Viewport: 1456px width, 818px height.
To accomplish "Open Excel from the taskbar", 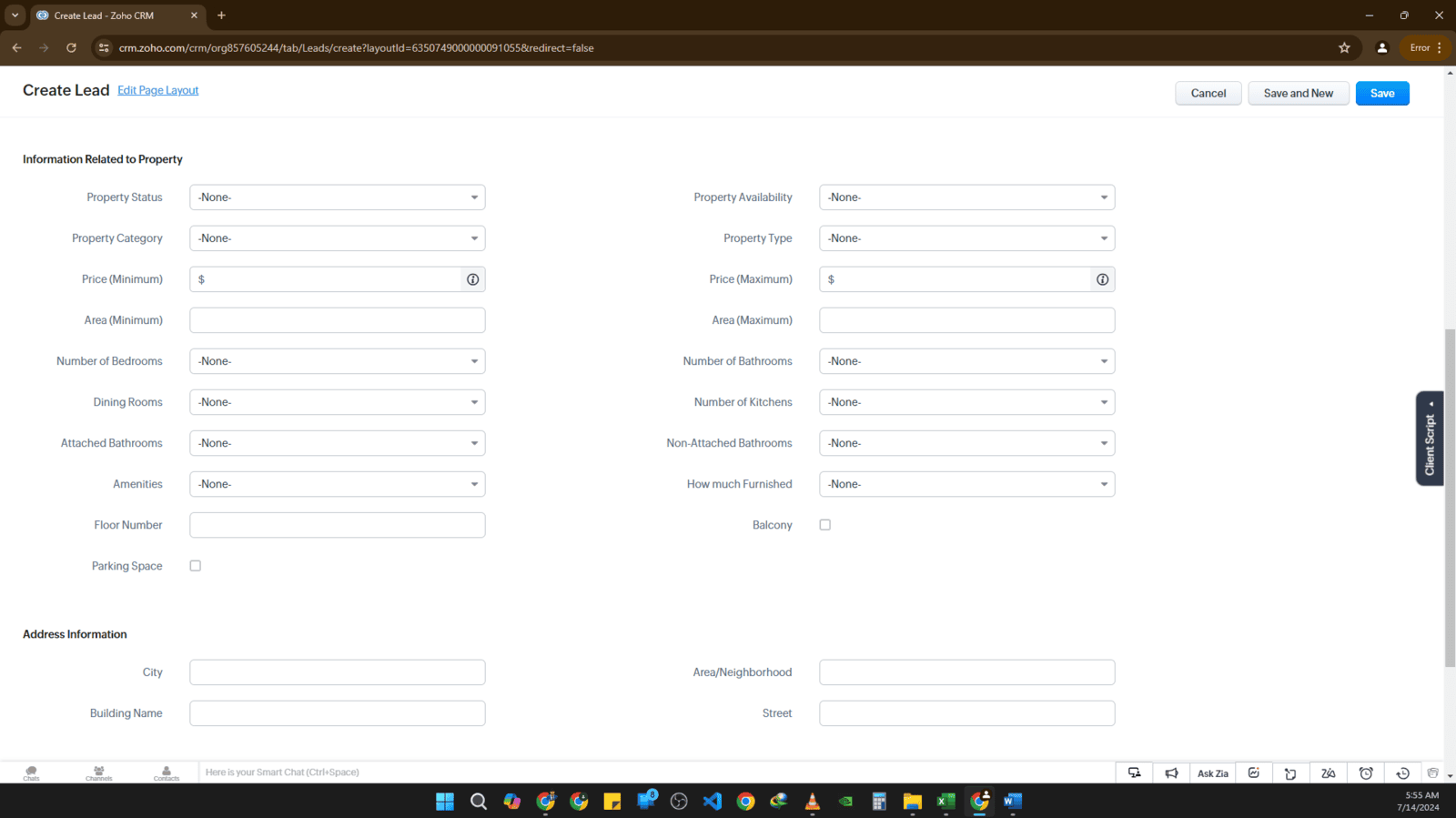I will [x=946, y=801].
